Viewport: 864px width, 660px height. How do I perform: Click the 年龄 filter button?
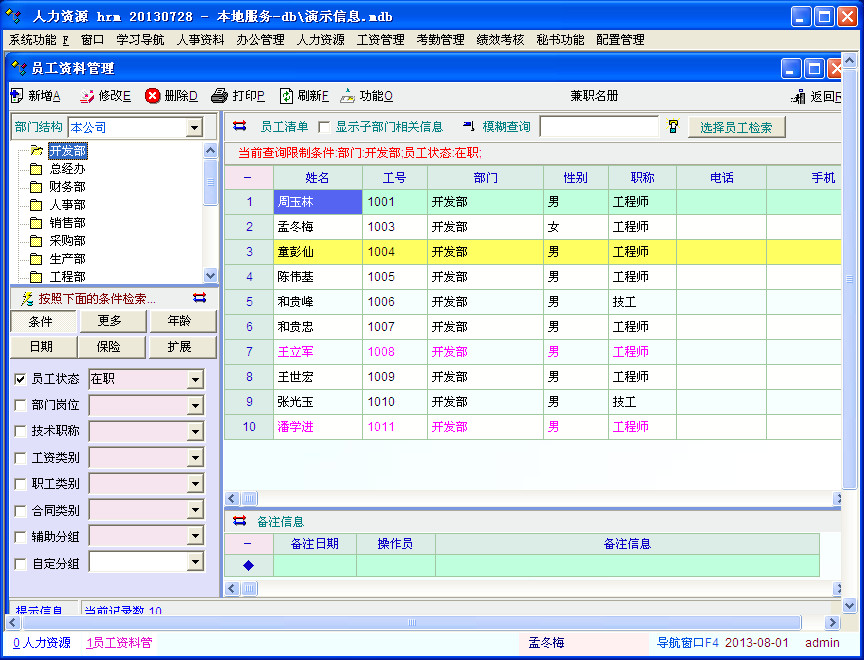pos(183,321)
